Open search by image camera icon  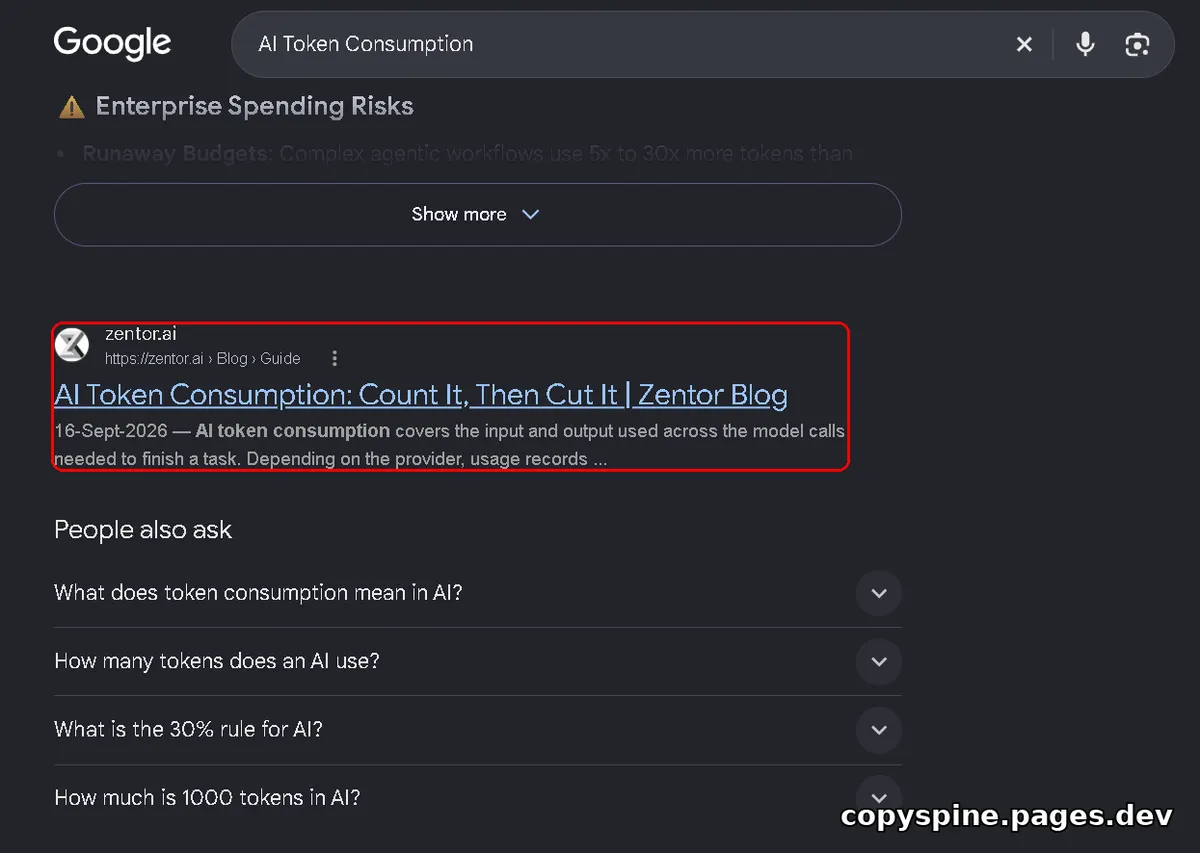tap(1137, 44)
